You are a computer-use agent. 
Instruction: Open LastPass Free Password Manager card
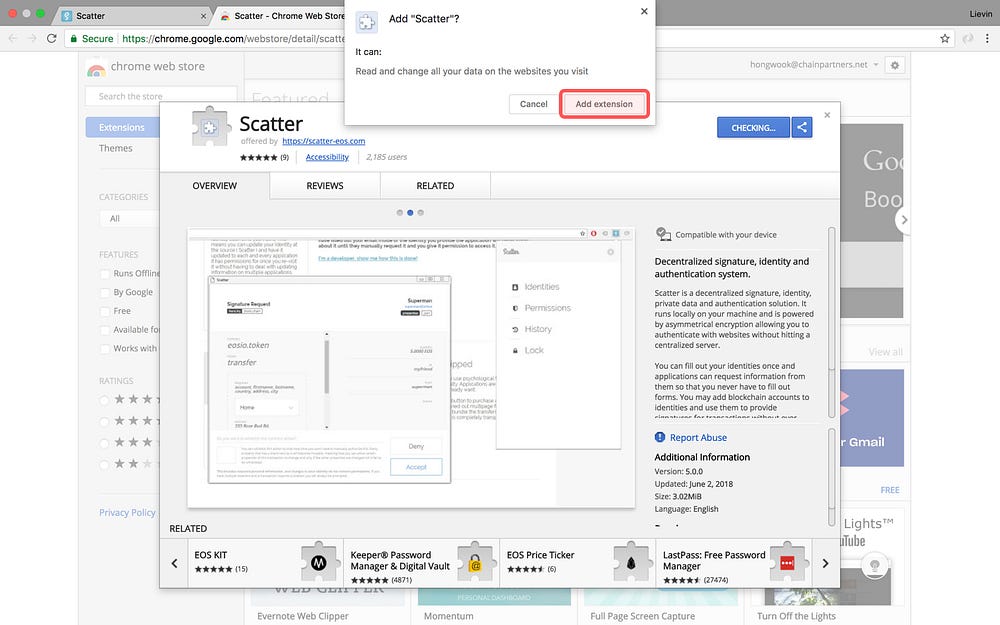[733, 562]
